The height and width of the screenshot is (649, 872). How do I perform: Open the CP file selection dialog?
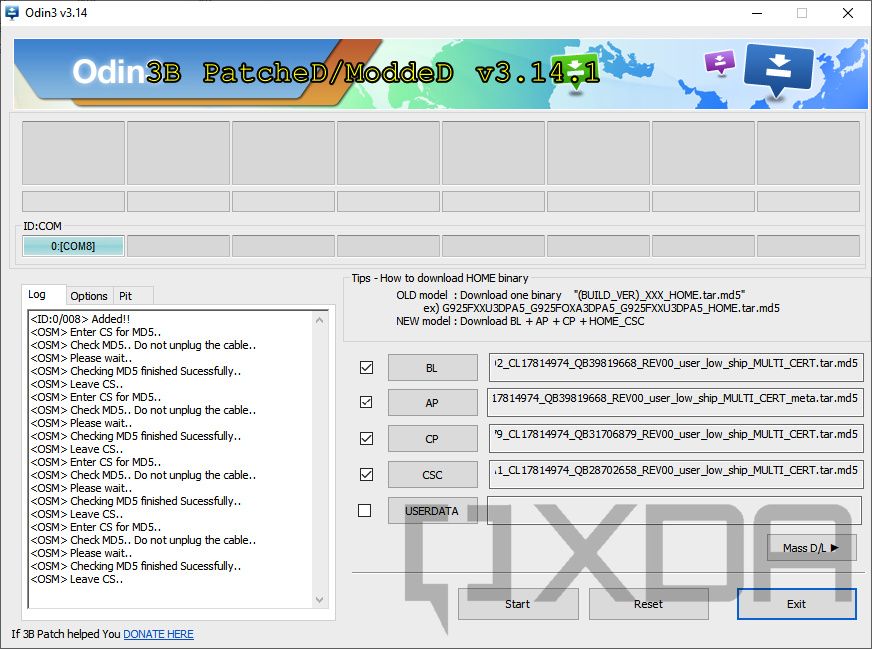tap(431, 439)
